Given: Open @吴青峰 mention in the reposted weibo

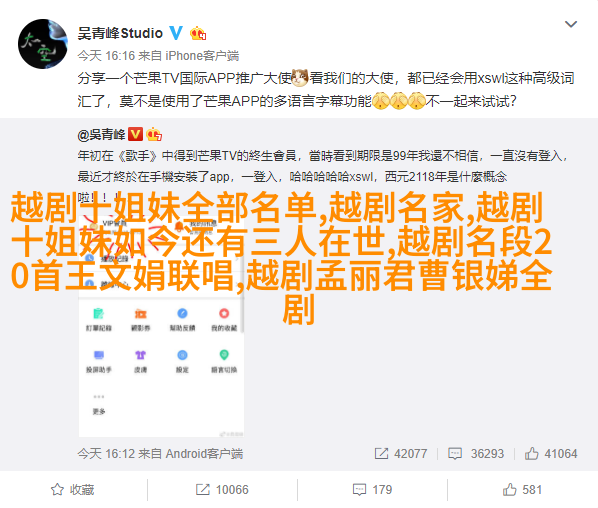Looking at the screenshot, I should pos(101,134).
